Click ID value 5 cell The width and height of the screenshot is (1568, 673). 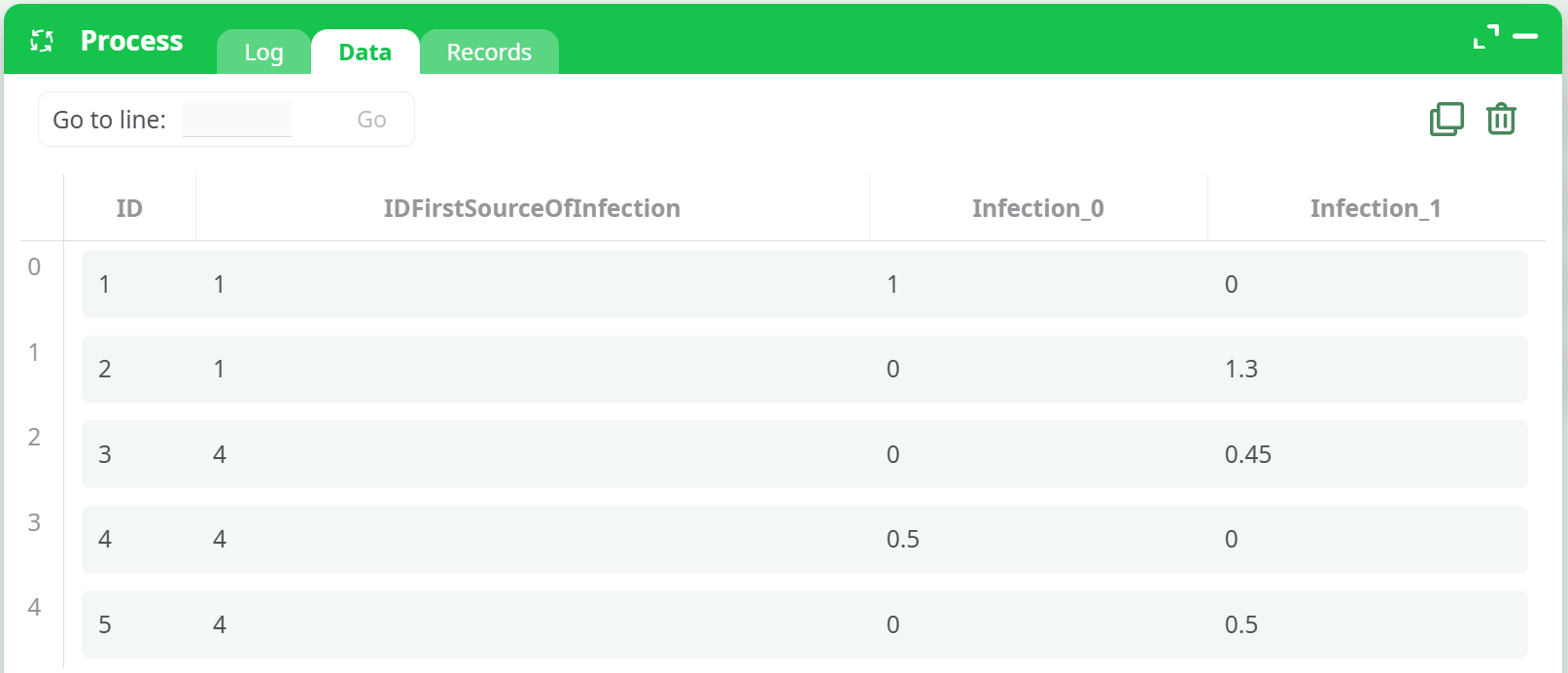pos(105,624)
